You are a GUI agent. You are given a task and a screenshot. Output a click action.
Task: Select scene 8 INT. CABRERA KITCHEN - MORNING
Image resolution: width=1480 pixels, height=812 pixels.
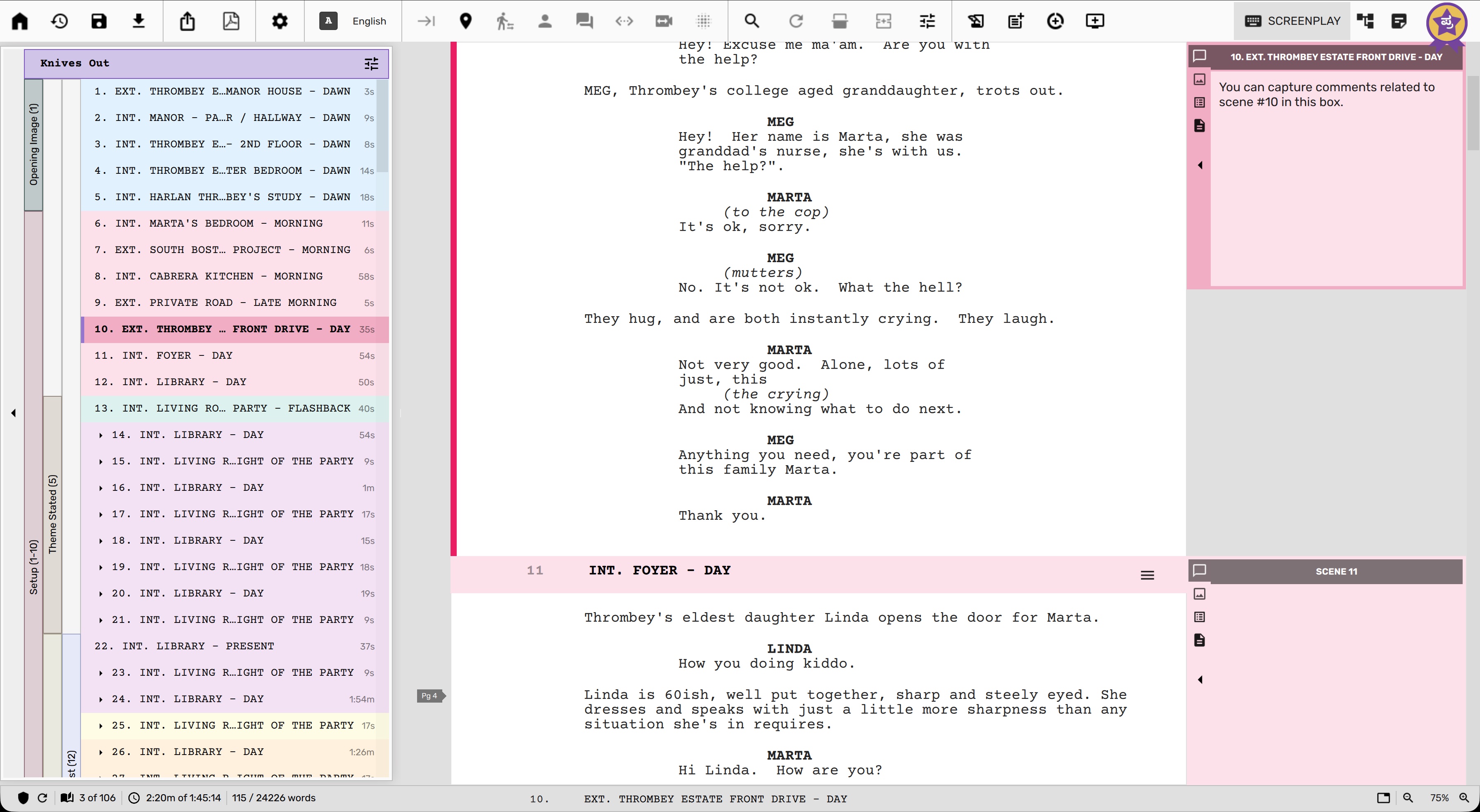218,276
